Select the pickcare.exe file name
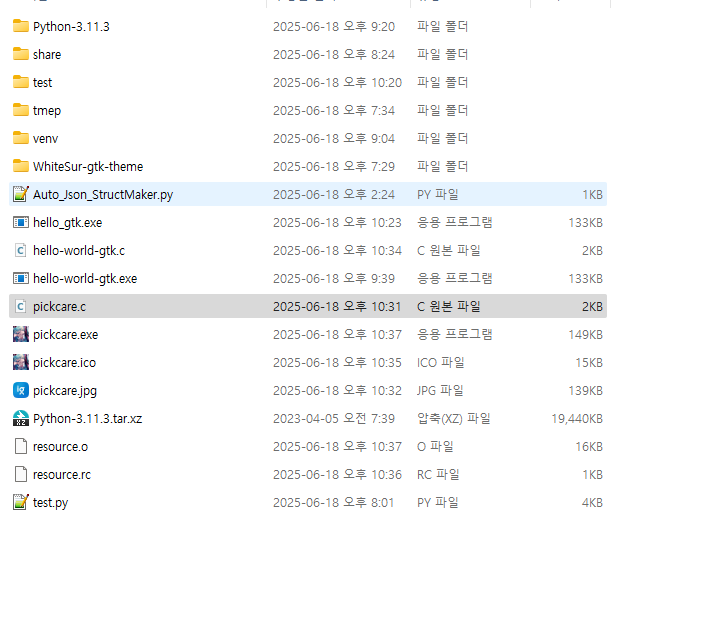Screen dimensions: 701x618 pos(65,334)
